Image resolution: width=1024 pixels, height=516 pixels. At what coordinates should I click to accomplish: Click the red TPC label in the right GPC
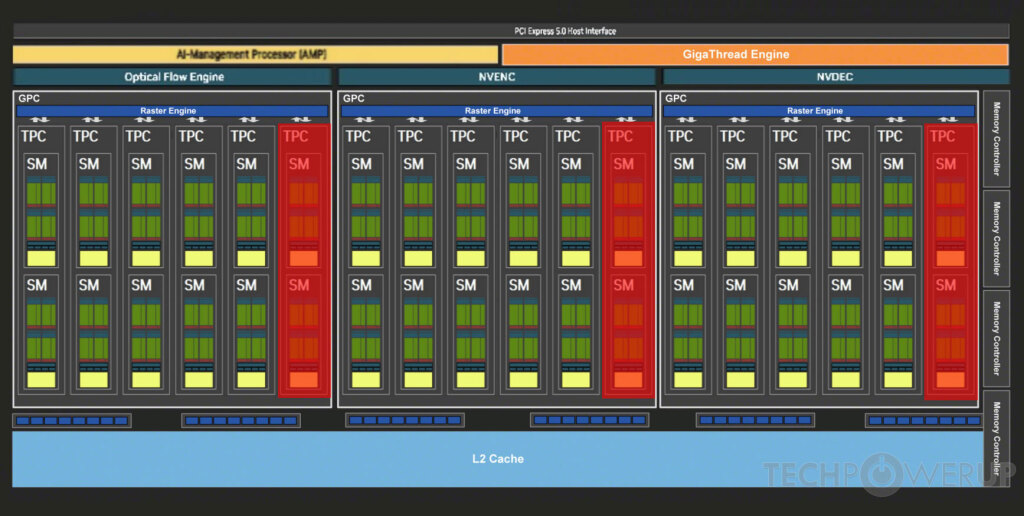click(x=942, y=136)
